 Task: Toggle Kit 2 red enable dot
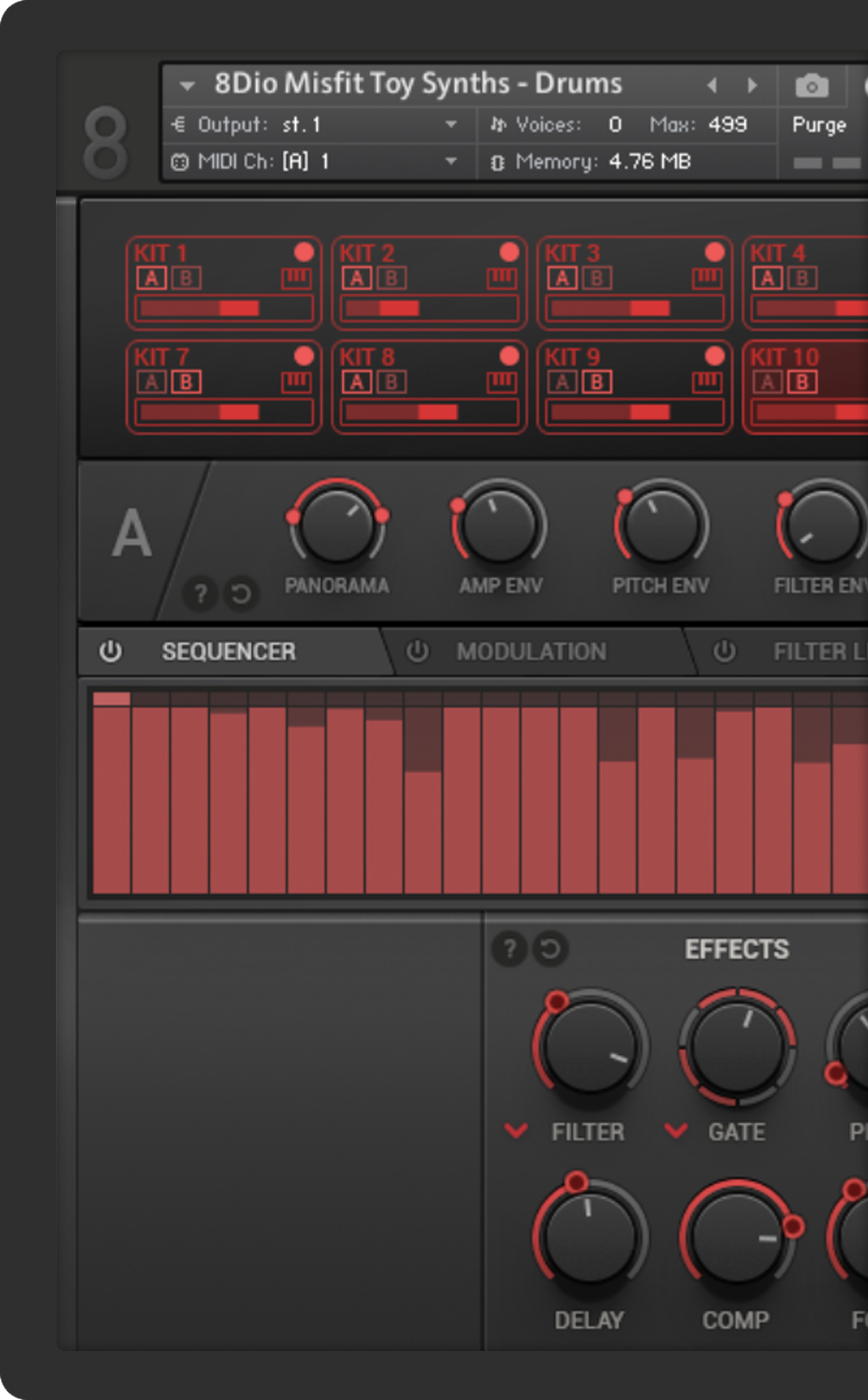coord(509,252)
